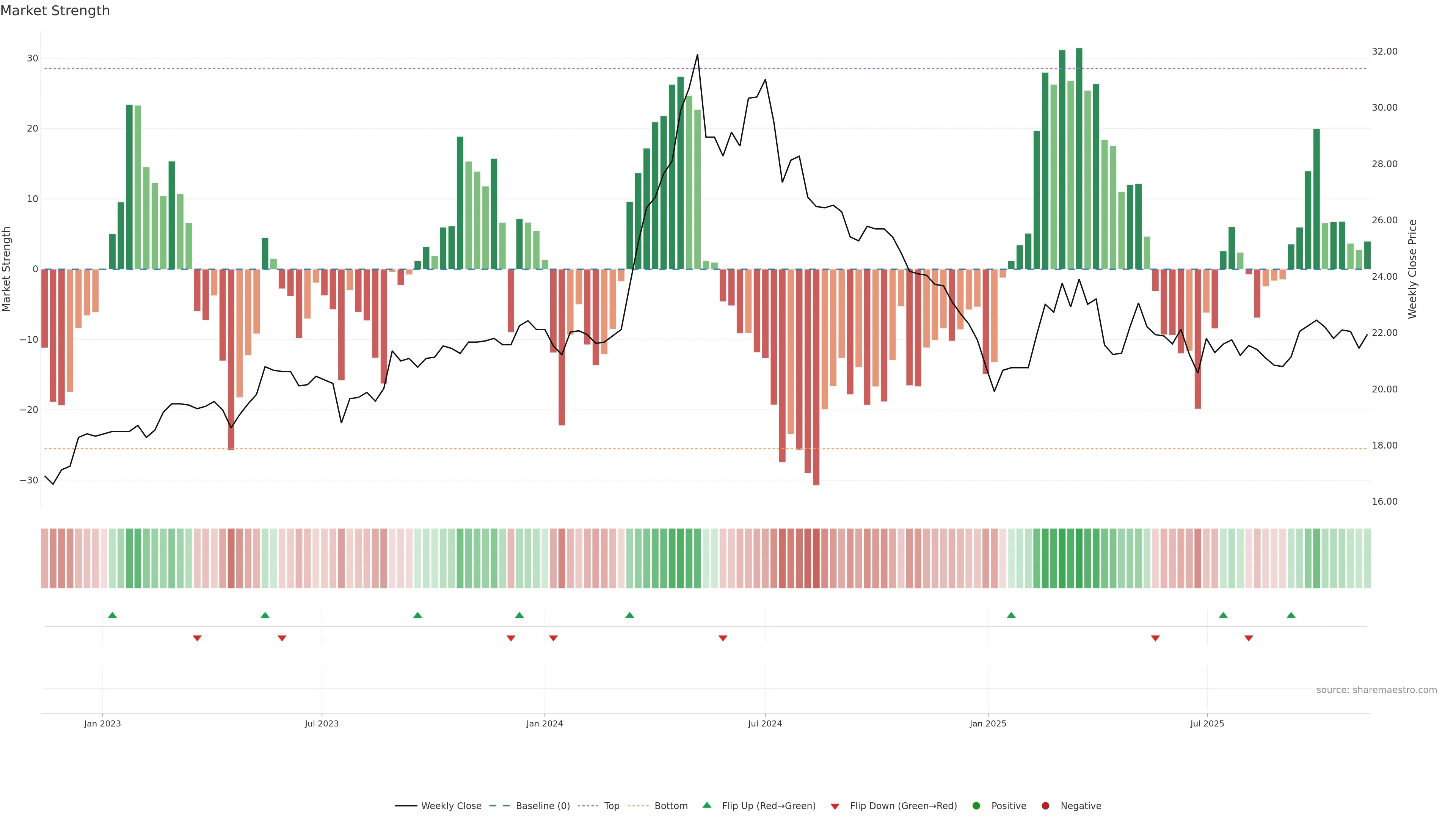Click the first green flip-up marker near Jan 2023
The image size is (1456, 819).
(x=113, y=615)
